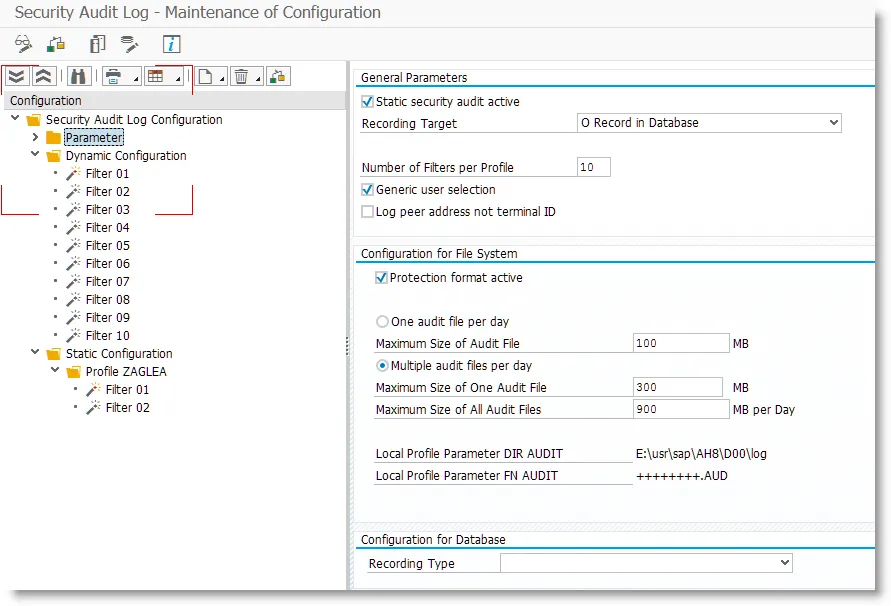Expand the Parameter folder node
891x606 pixels.
35,137
